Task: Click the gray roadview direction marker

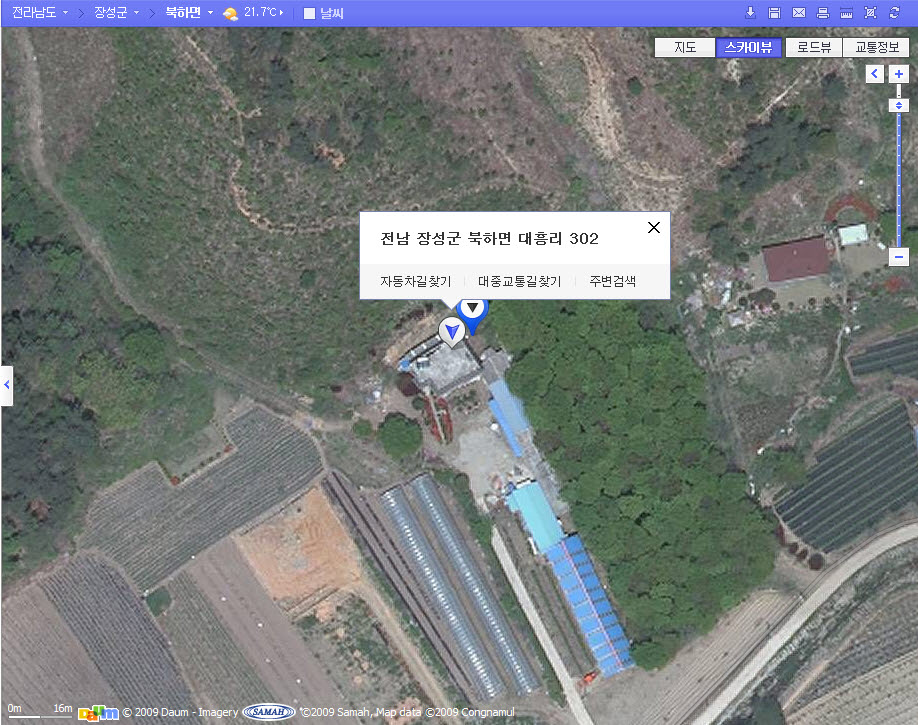Action: [451, 332]
